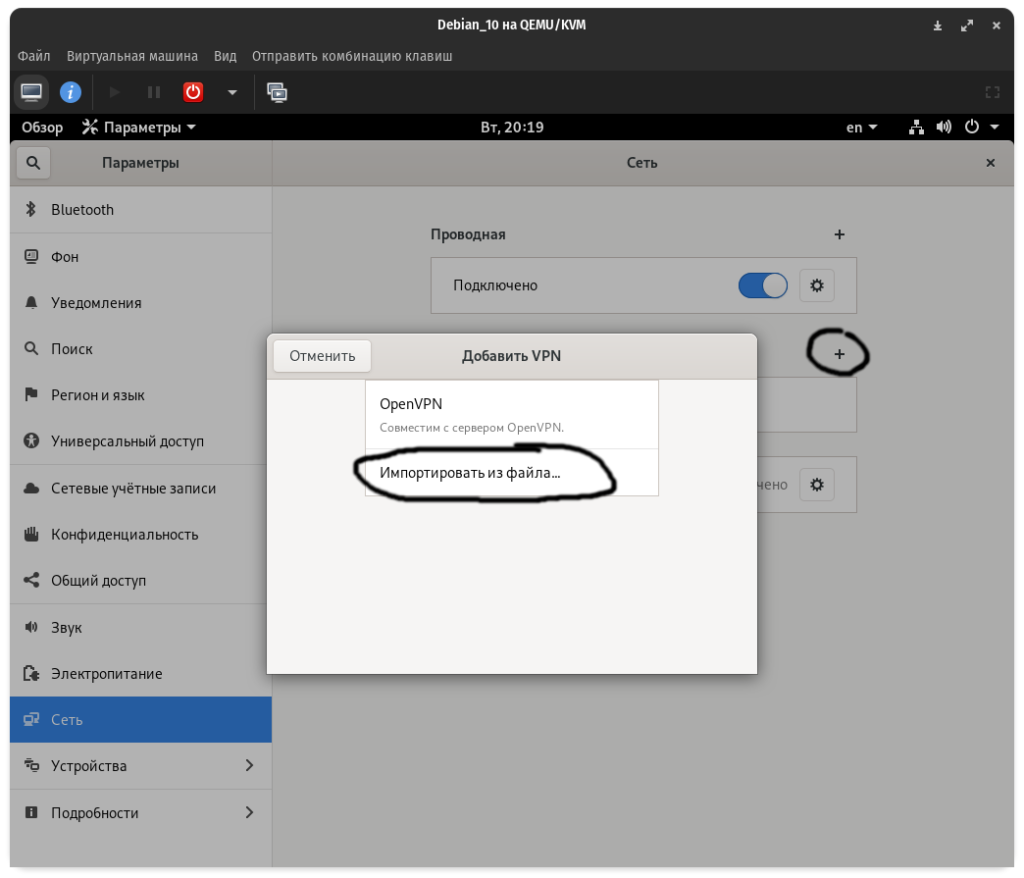Image resolution: width=1024 pixels, height=878 pixels.
Task: Open the Звук settings panel
Action: pyautogui.click(x=141, y=628)
